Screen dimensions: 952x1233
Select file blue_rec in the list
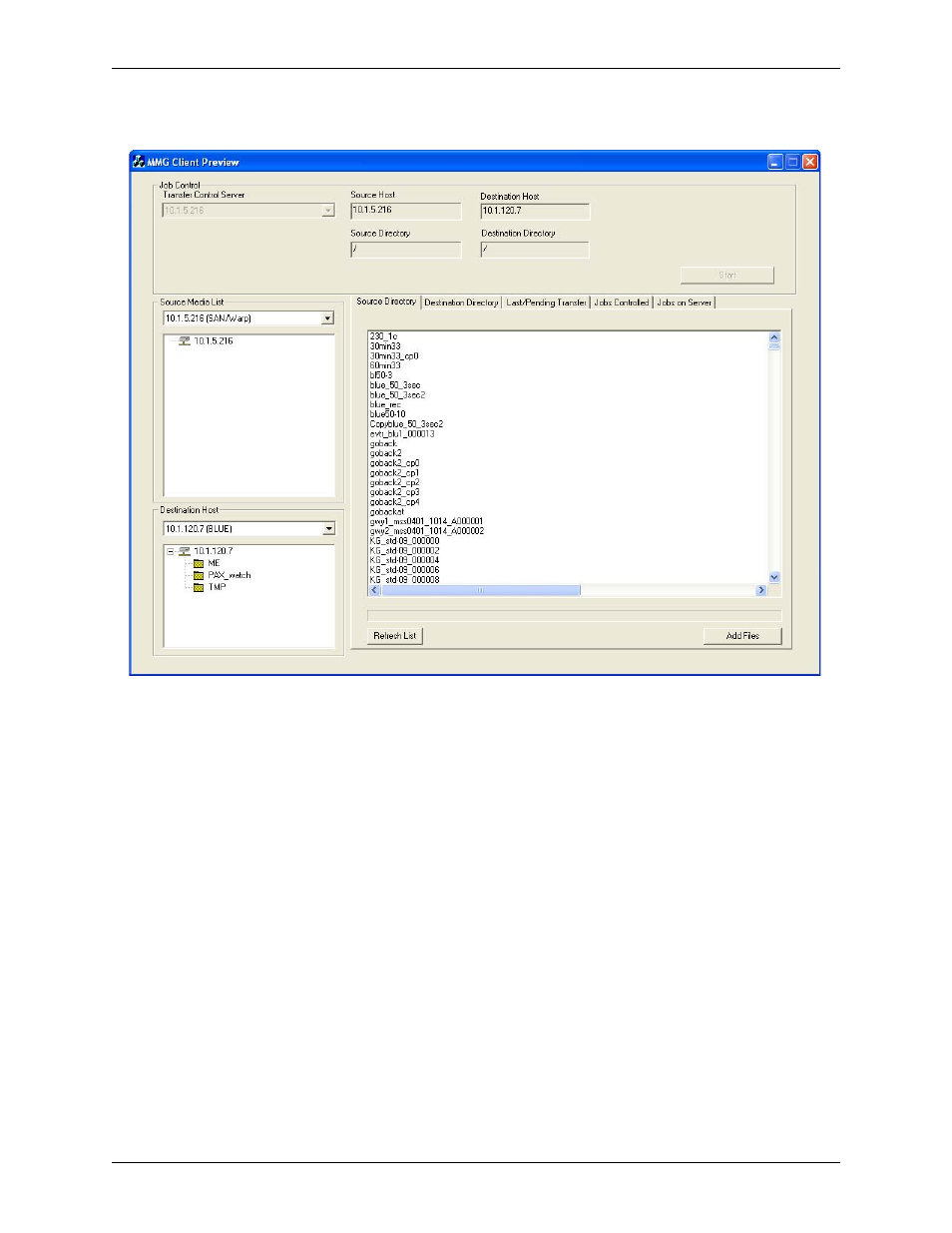click(x=385, y=405)
